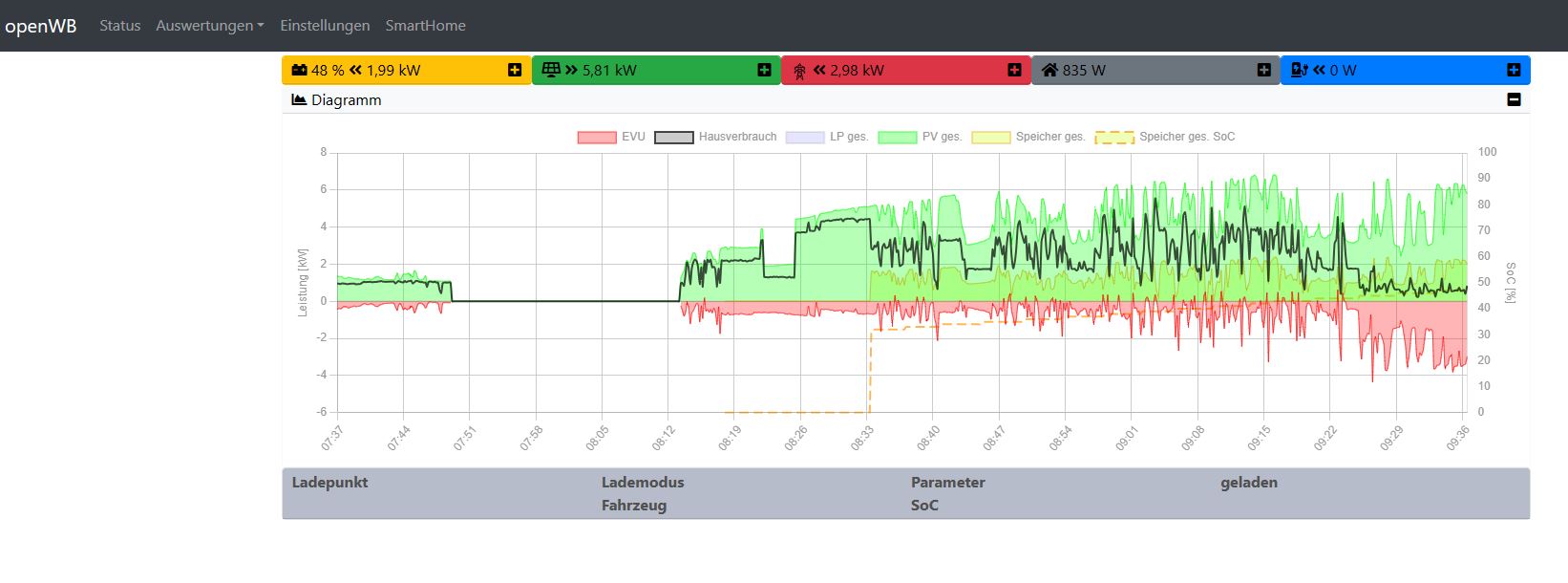Click the battery icon in yellow bar

(299, 70)
